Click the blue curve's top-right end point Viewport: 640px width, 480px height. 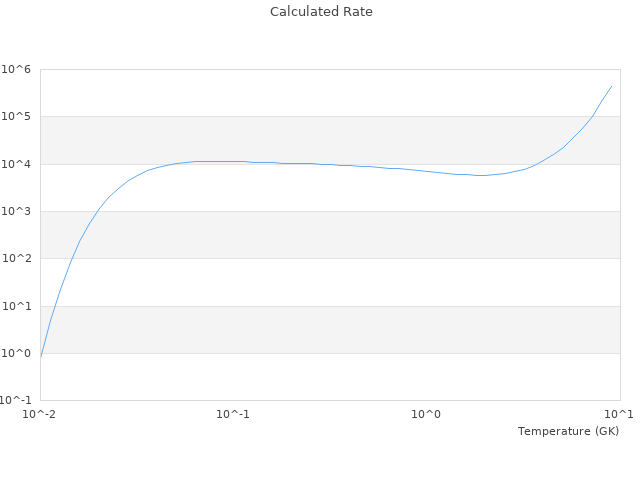(x=611, y=86)
